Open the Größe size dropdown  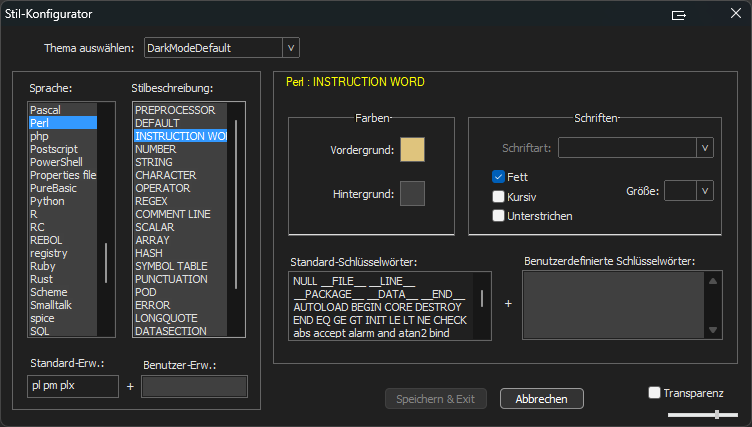click(x=705, y=191)
